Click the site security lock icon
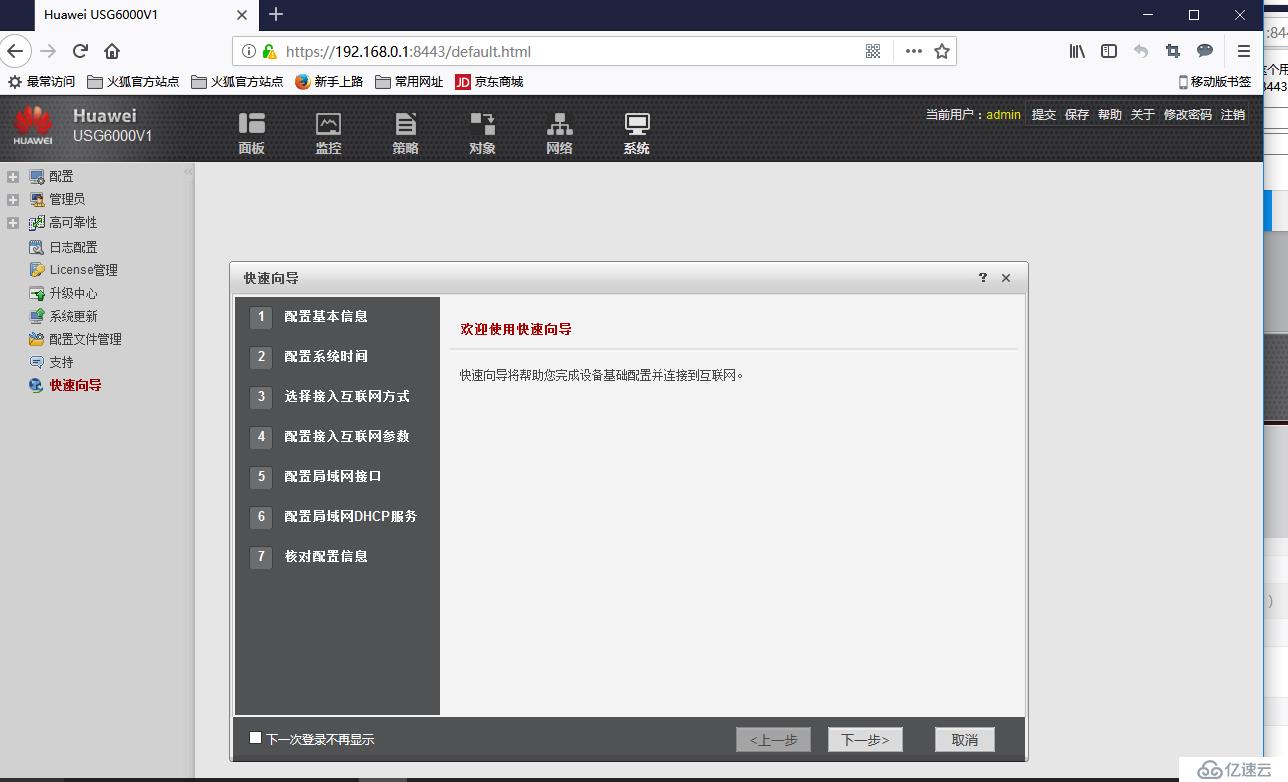This screenshot has width=1288, height=782. 269,51
